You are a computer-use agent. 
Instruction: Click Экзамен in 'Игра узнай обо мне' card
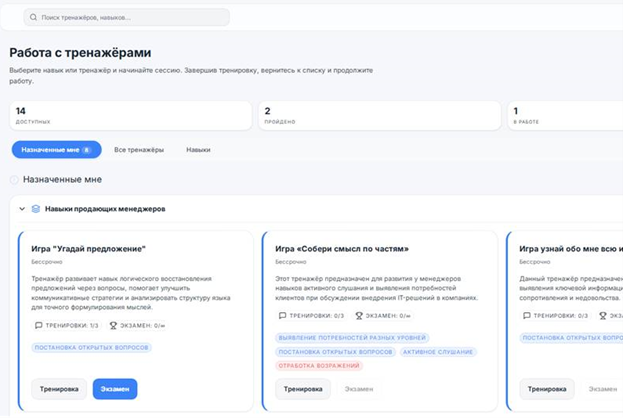(x=603, y=389)
